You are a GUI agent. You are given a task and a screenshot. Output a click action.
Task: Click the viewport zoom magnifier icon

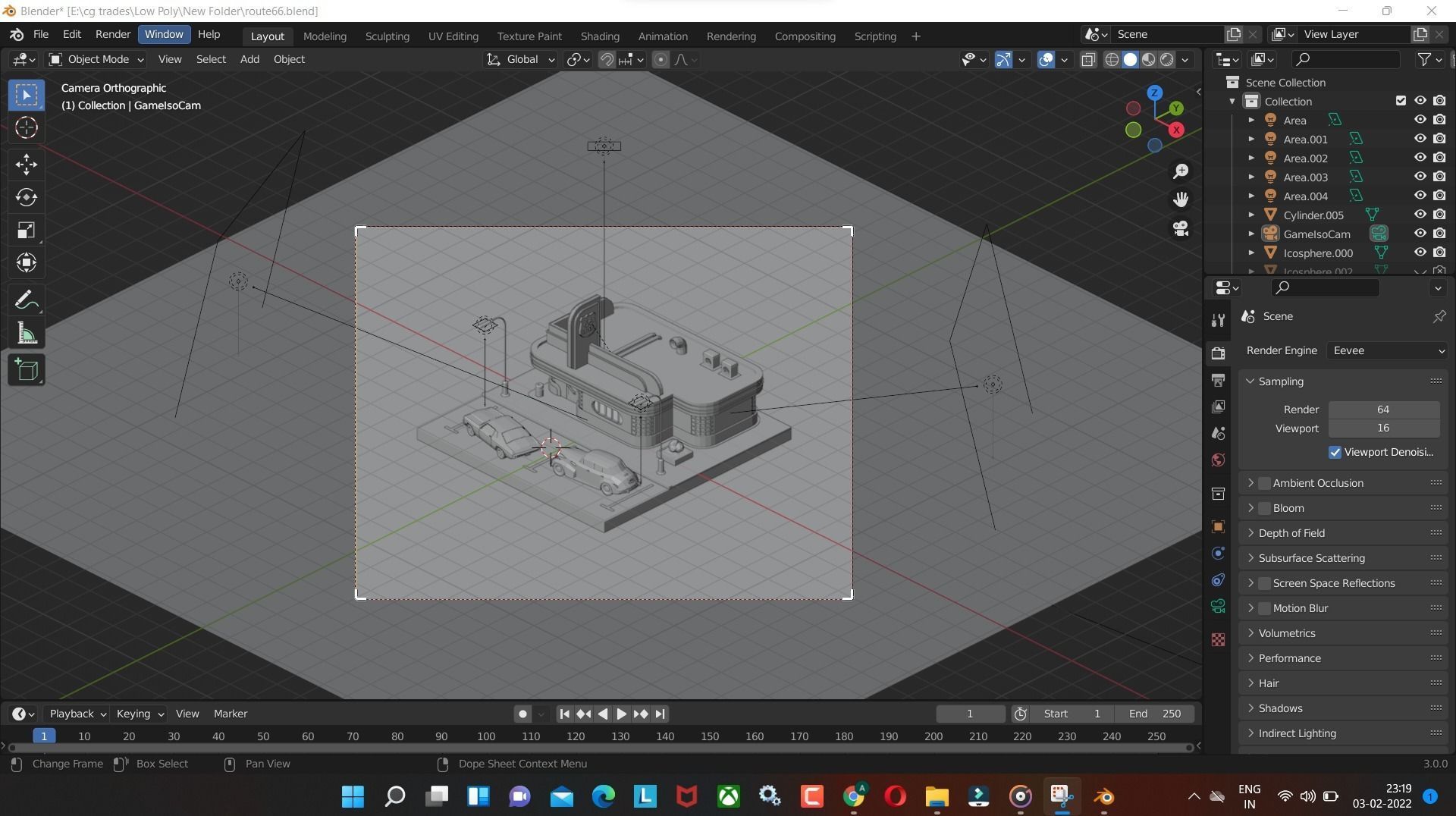tap(1181, 171)
